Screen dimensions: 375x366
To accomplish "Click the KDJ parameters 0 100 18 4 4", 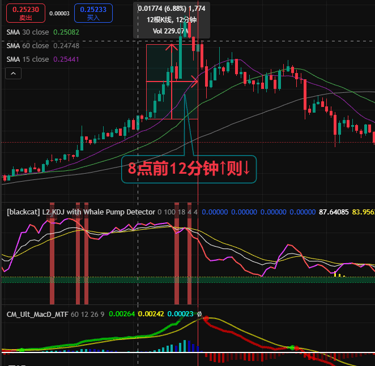I will (178, 212).
